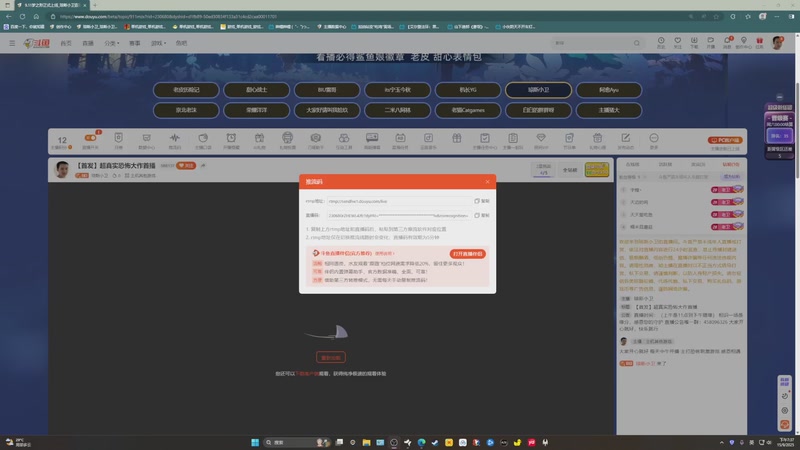Close the orange stream key dialog
This screenshot has width=800, height=450.
point(487,182)
